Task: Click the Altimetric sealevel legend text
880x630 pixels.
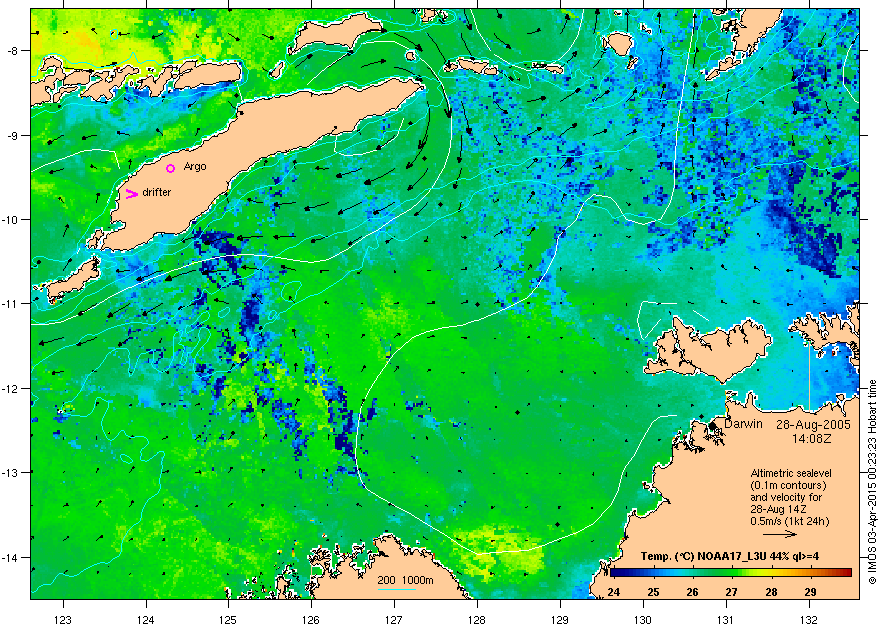Action: tap(791, 473)
